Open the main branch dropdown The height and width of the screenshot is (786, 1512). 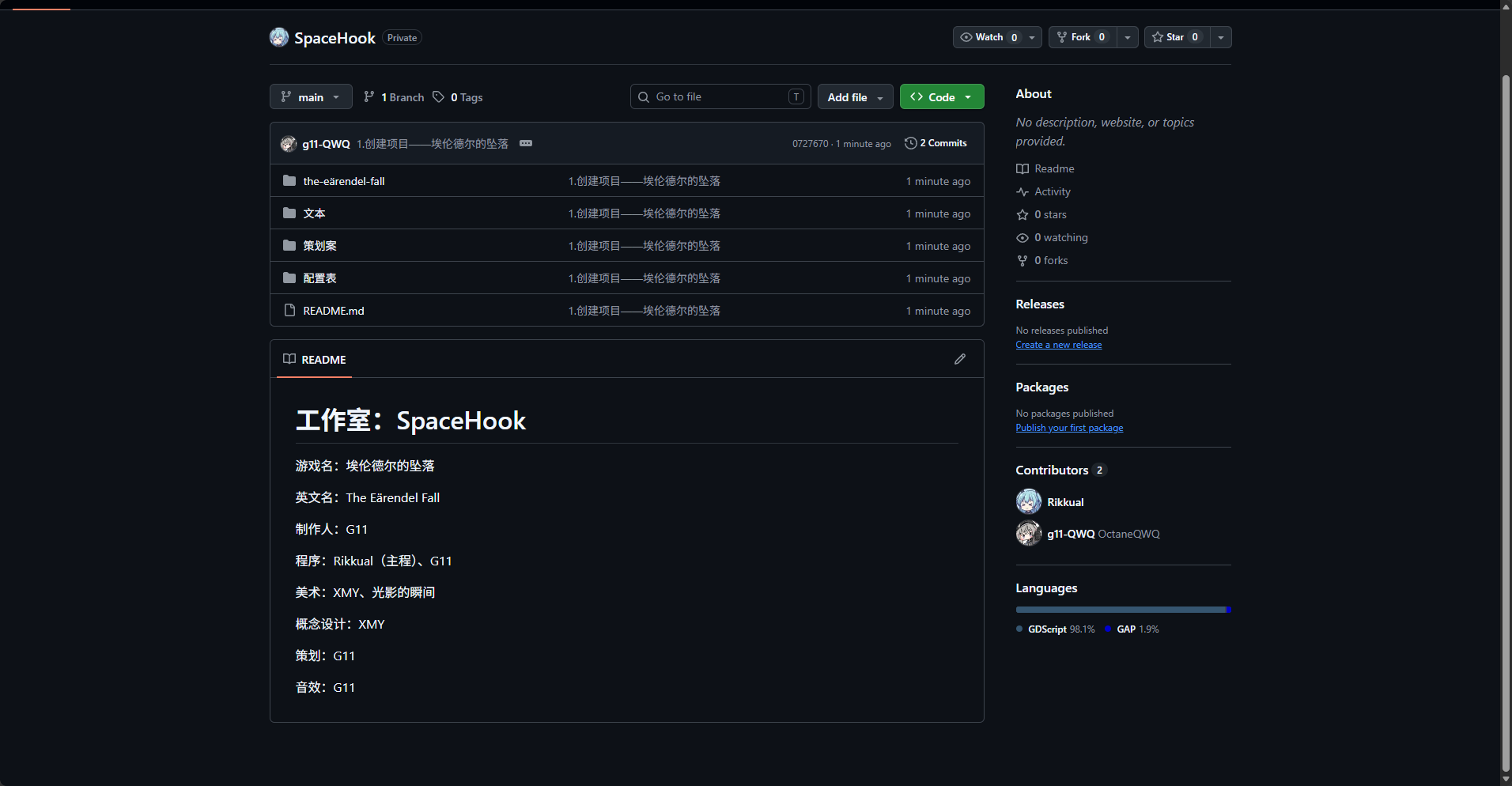click(311, 96)
